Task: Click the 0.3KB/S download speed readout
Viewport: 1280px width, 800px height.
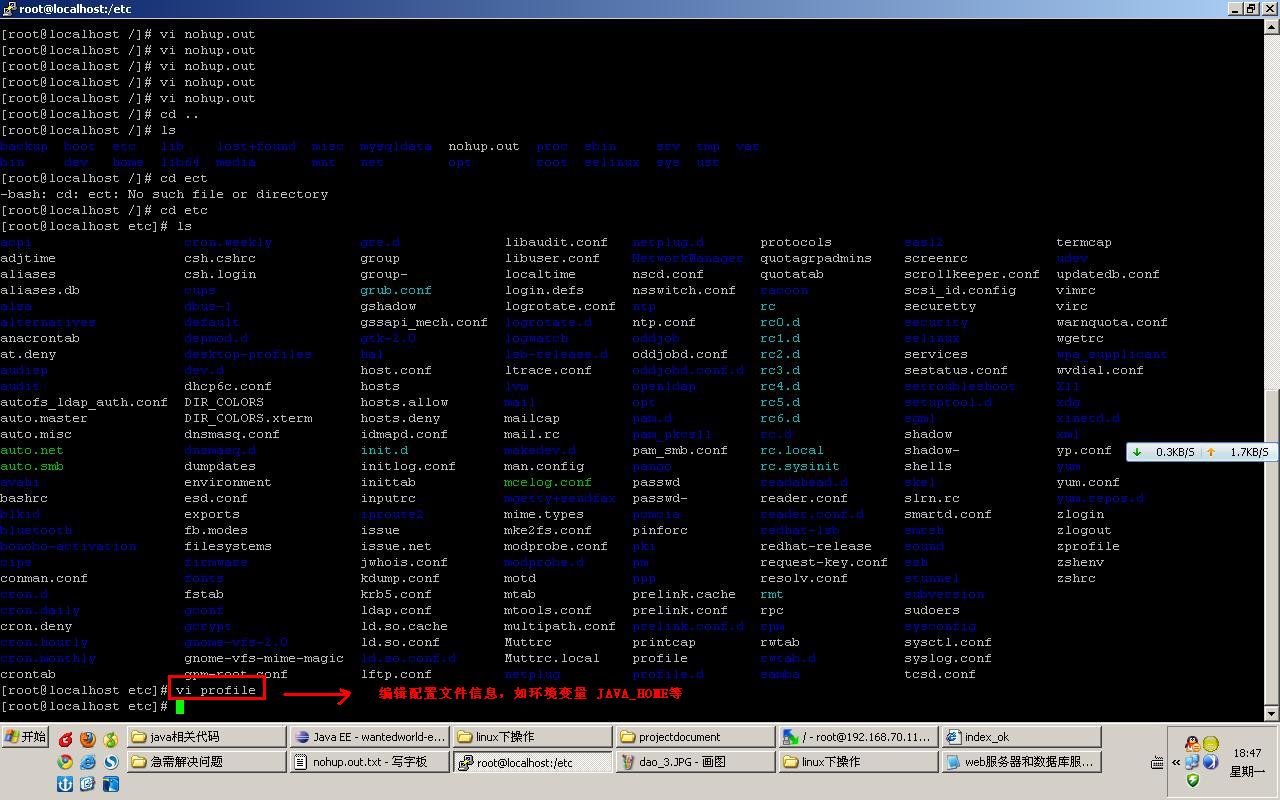Action: coord(1175,452)
